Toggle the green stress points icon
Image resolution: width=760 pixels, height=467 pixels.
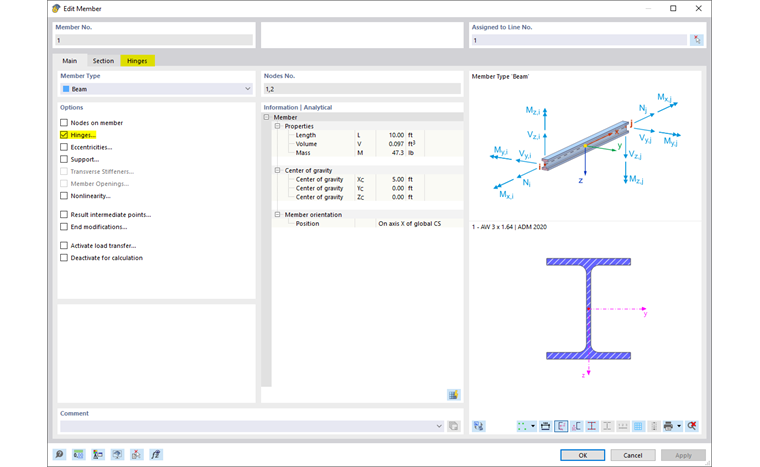[522, 426]
